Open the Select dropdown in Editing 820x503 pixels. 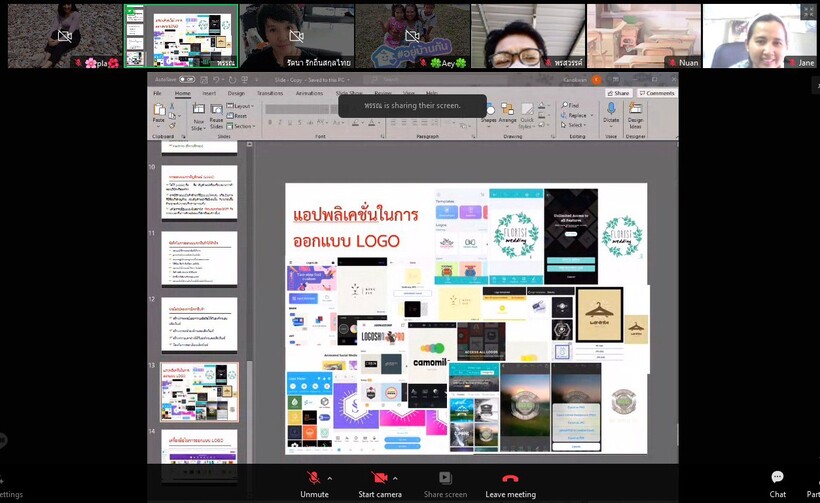[574, 125]
